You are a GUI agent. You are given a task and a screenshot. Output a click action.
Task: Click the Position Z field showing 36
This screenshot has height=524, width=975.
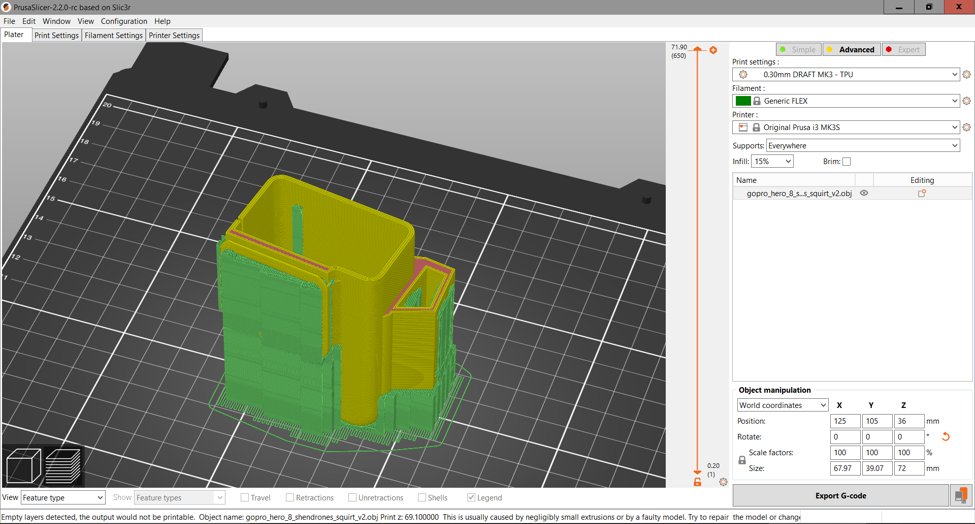tap(909, 421)
